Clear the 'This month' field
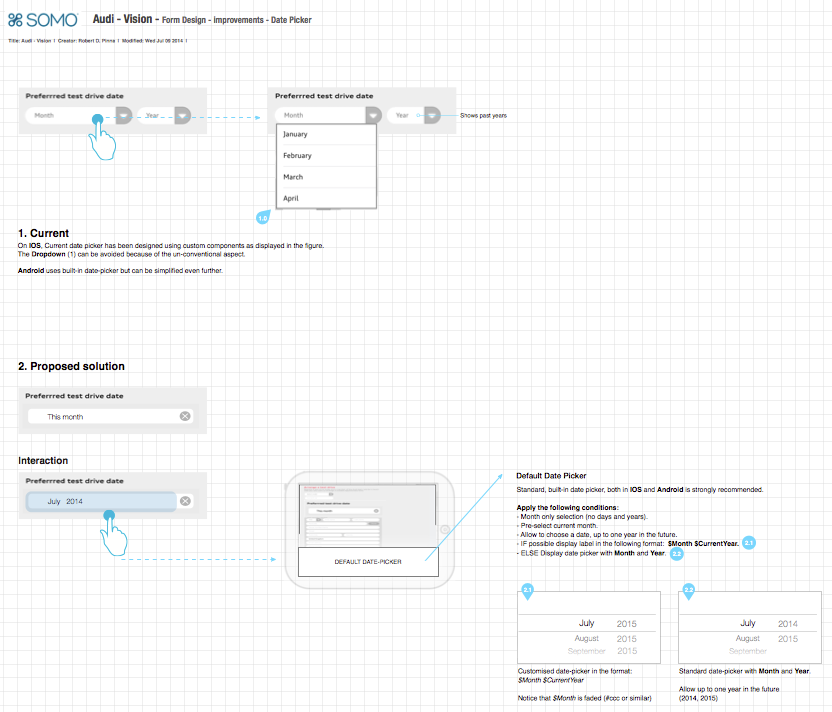Screen dimensions: 832x712 185,416
